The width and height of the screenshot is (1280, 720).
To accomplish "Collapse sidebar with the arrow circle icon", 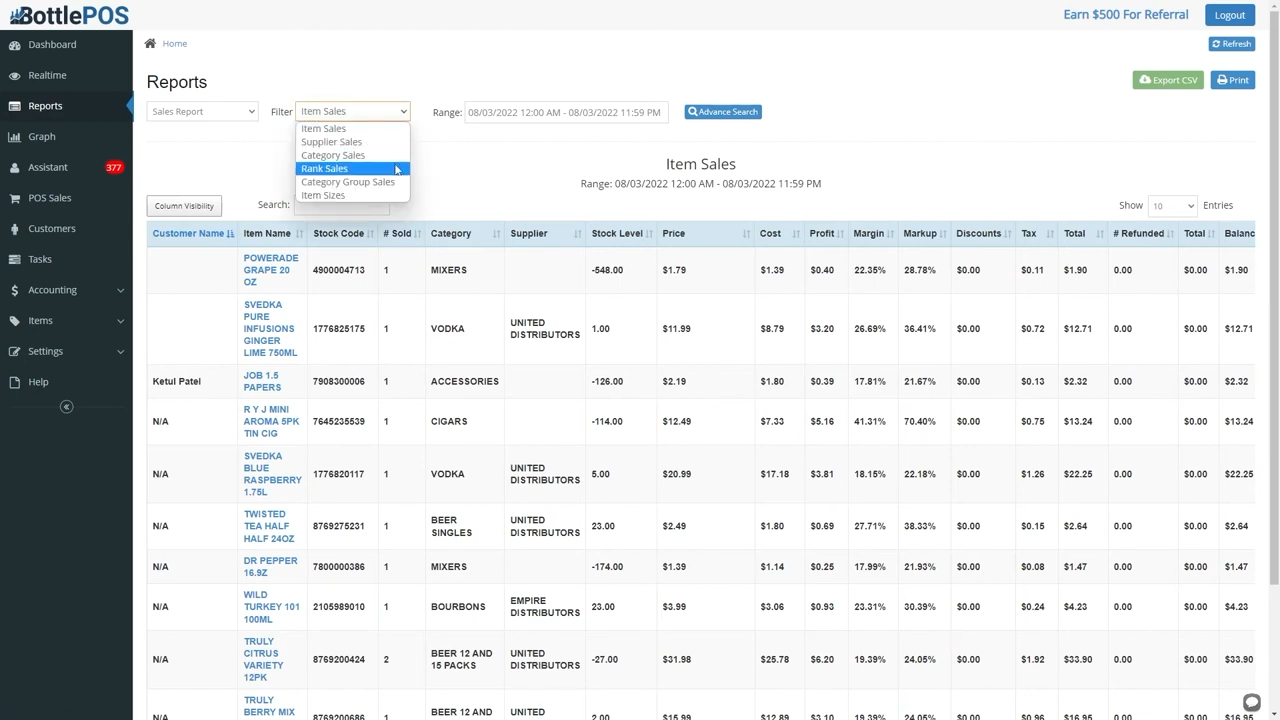I will click(x=66, y=407).
